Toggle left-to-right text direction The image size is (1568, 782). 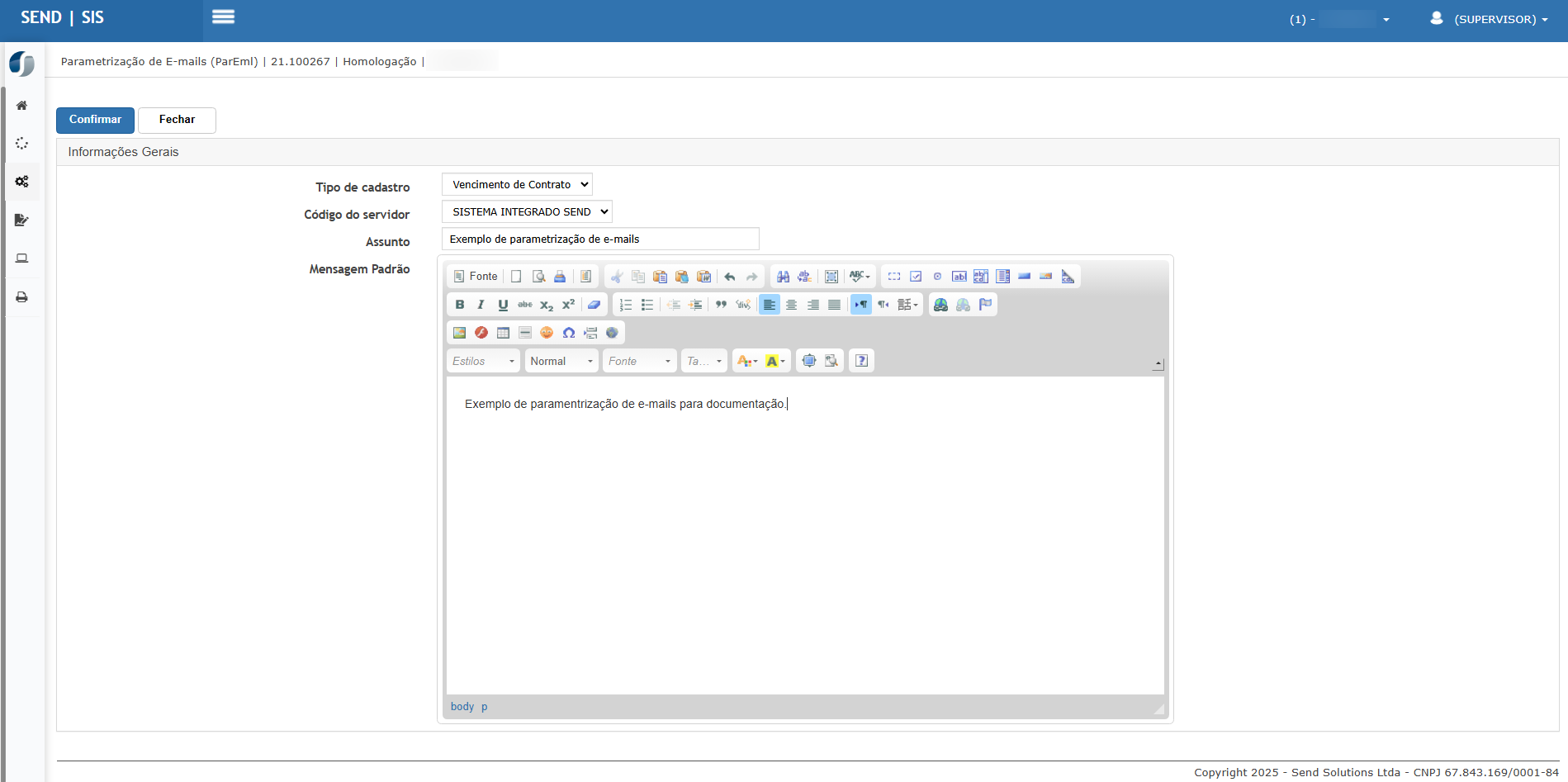[861, 305]
